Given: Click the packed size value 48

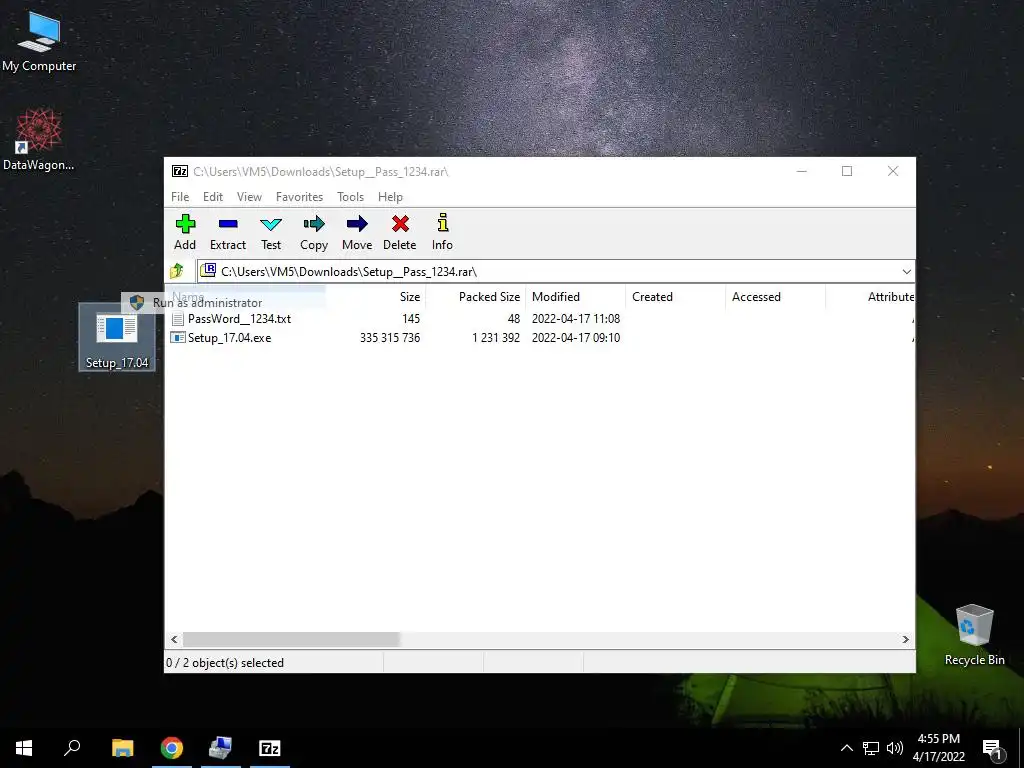Looking at the screenshot, I should 514,319.
